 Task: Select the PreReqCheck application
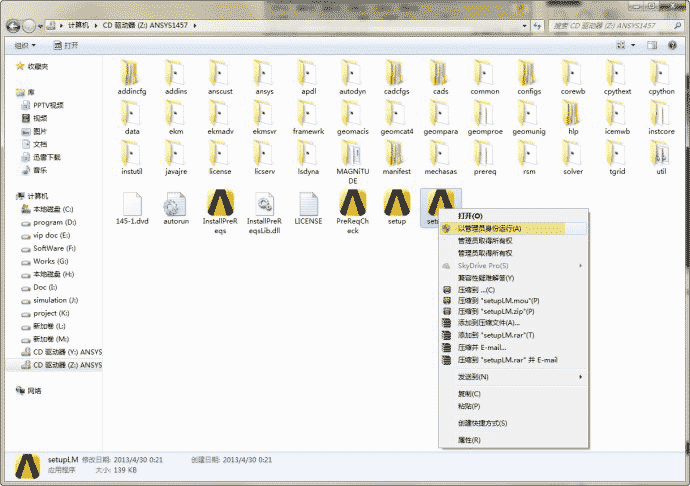(x=352, y=213)
